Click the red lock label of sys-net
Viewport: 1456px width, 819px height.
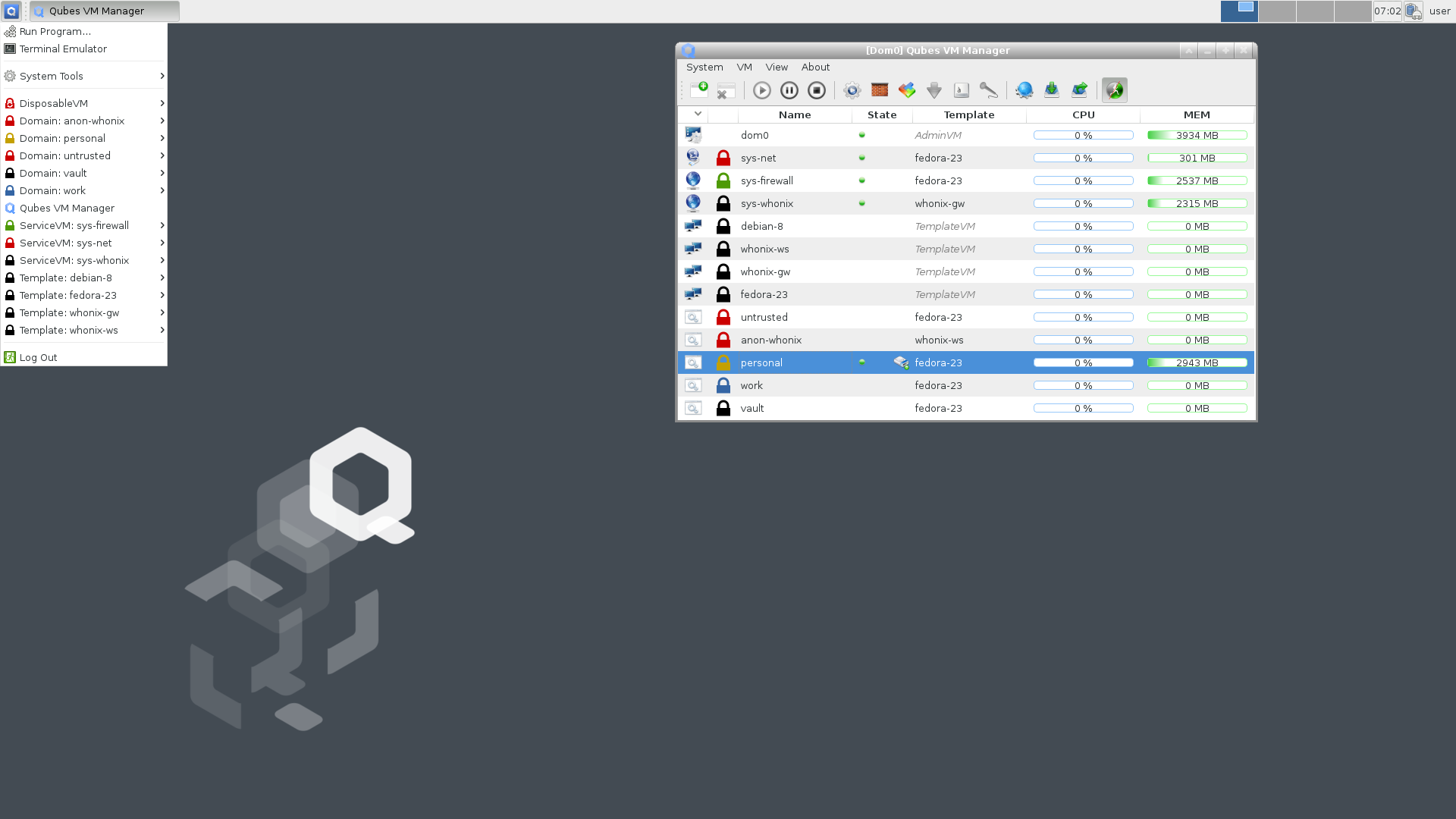(723, 158)
